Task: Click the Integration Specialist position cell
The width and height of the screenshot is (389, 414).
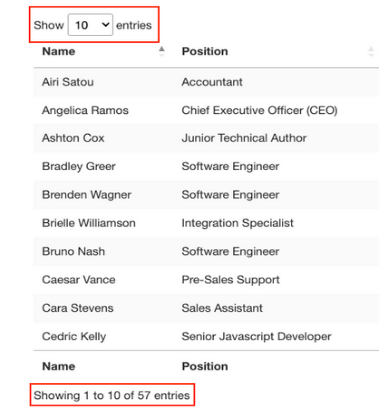Action: [237, 223]
